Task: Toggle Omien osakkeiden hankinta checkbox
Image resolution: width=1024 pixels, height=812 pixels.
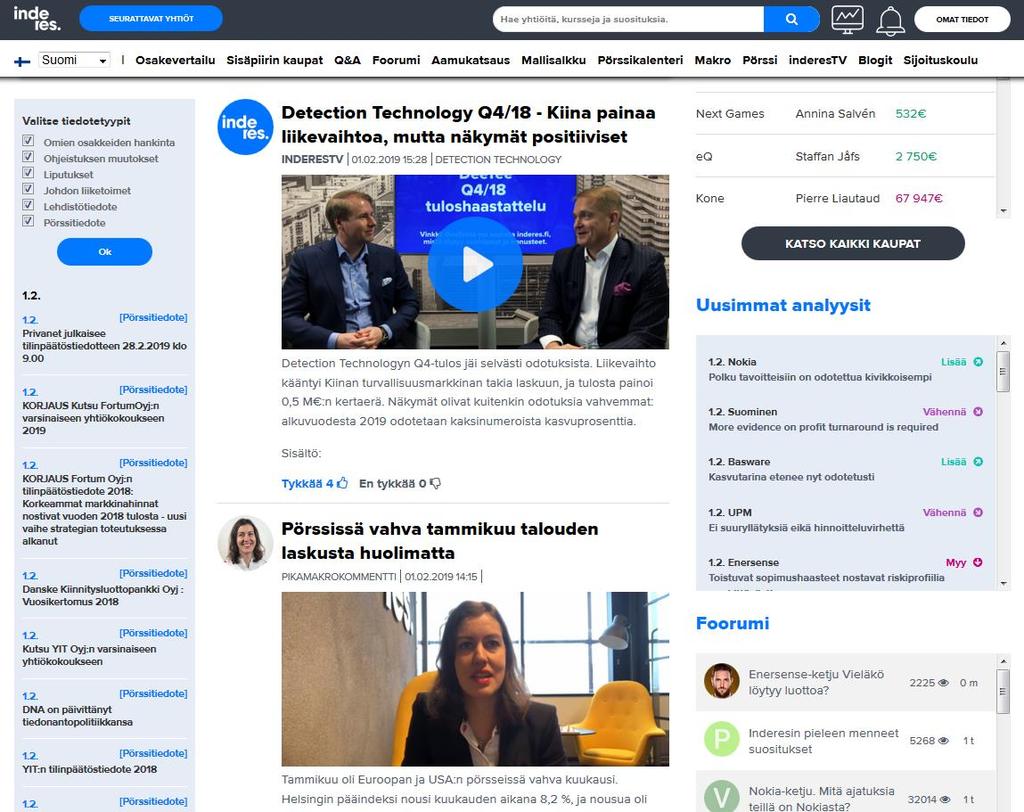Action: pos(28,140)
